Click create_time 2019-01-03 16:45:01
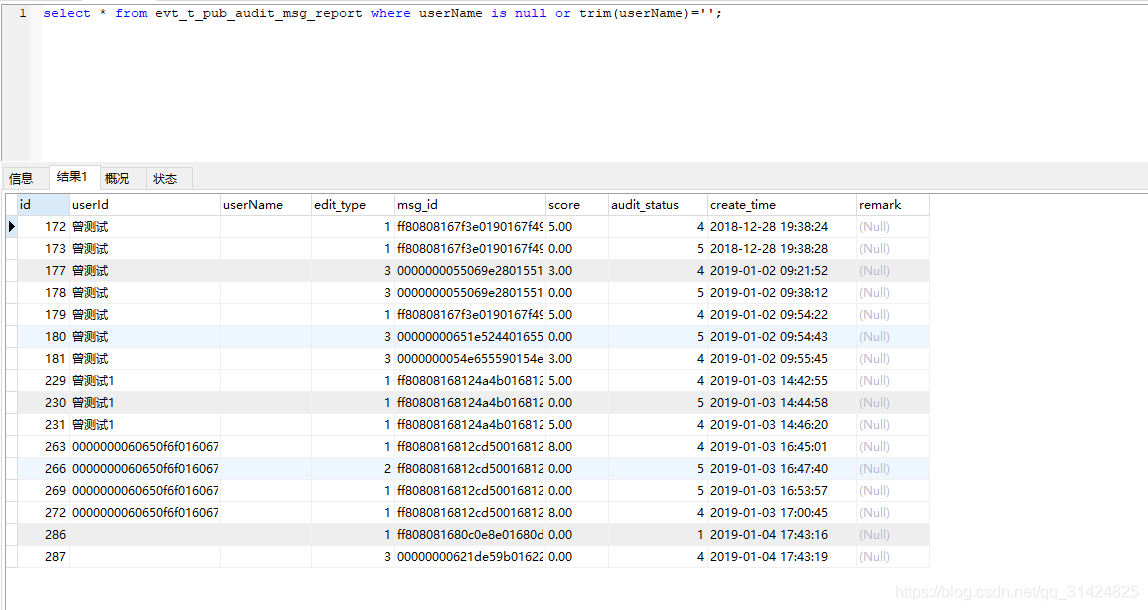Screen dimensions: 1148x610 click(x=781, y=447)
